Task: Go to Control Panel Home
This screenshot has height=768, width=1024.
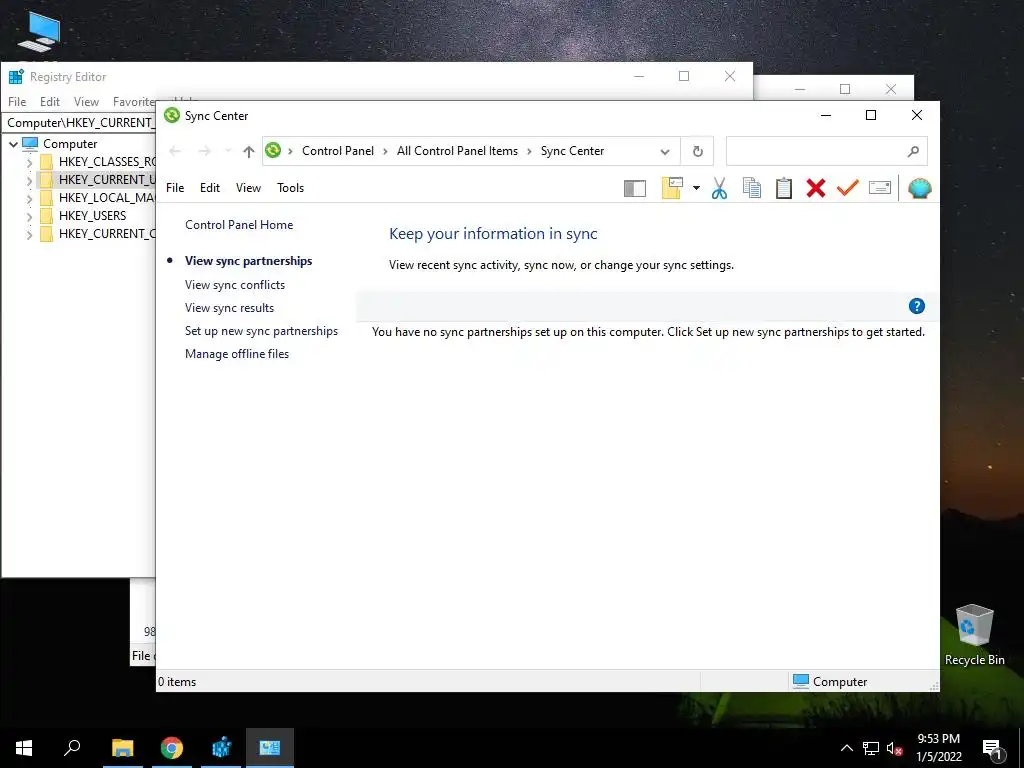Action: click(239, 225)
